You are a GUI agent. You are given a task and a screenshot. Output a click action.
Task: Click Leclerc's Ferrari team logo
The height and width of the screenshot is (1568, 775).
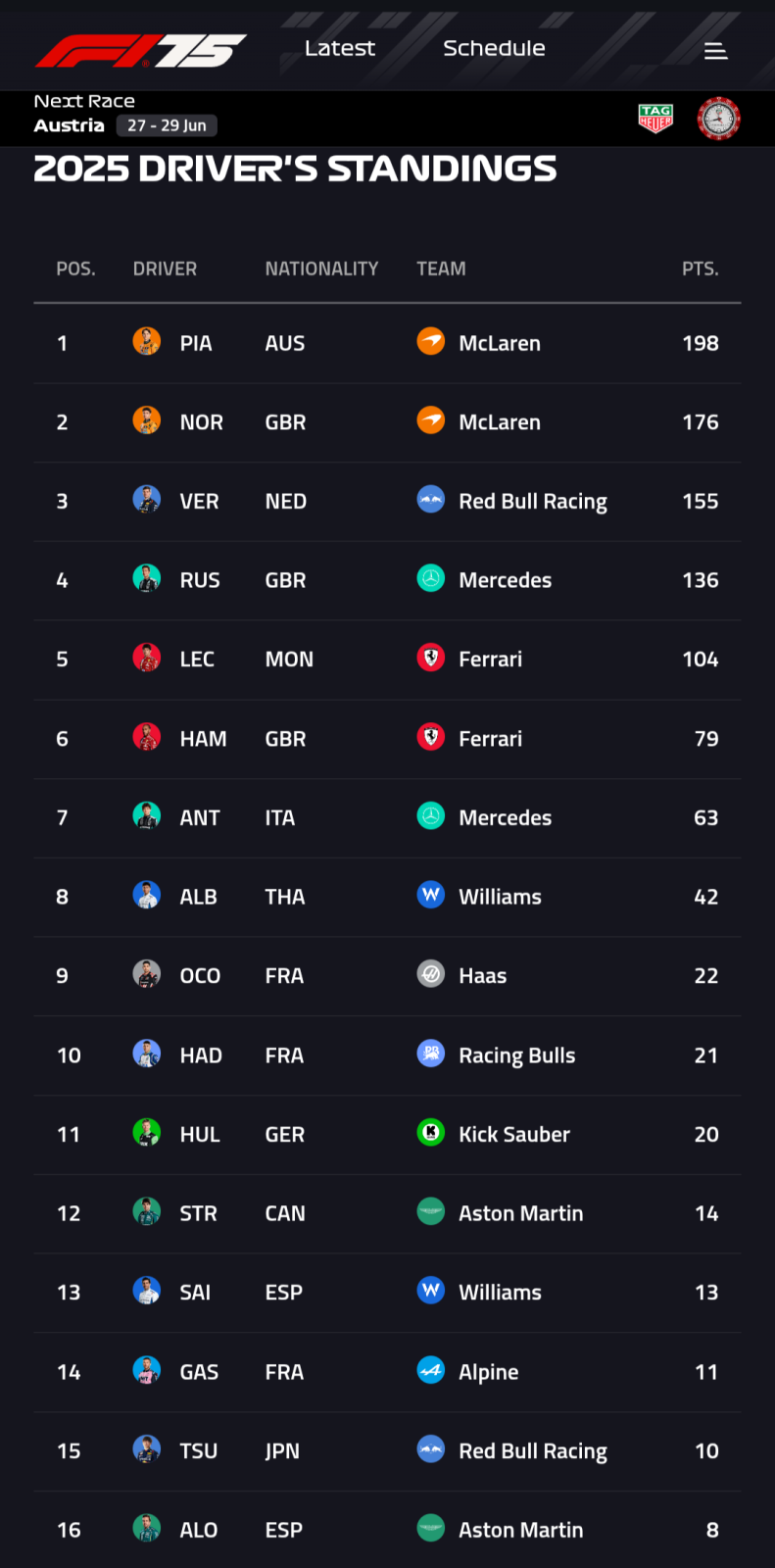click(431, 657)
